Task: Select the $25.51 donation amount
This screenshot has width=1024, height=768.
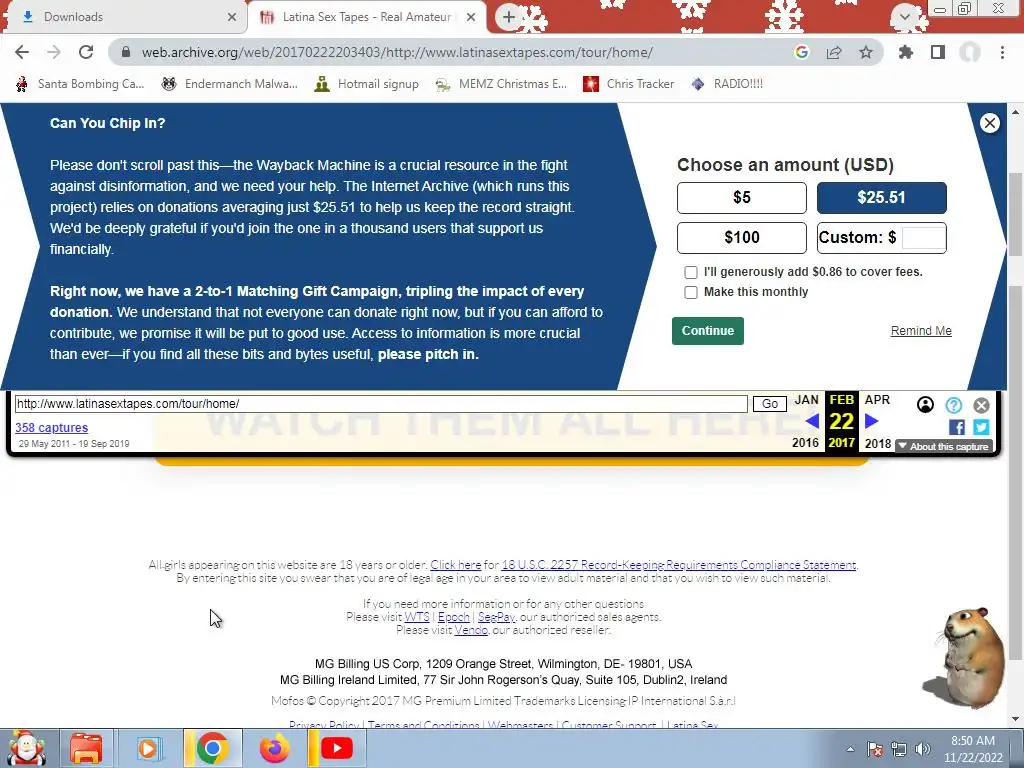Action: (x=882, y=198)
